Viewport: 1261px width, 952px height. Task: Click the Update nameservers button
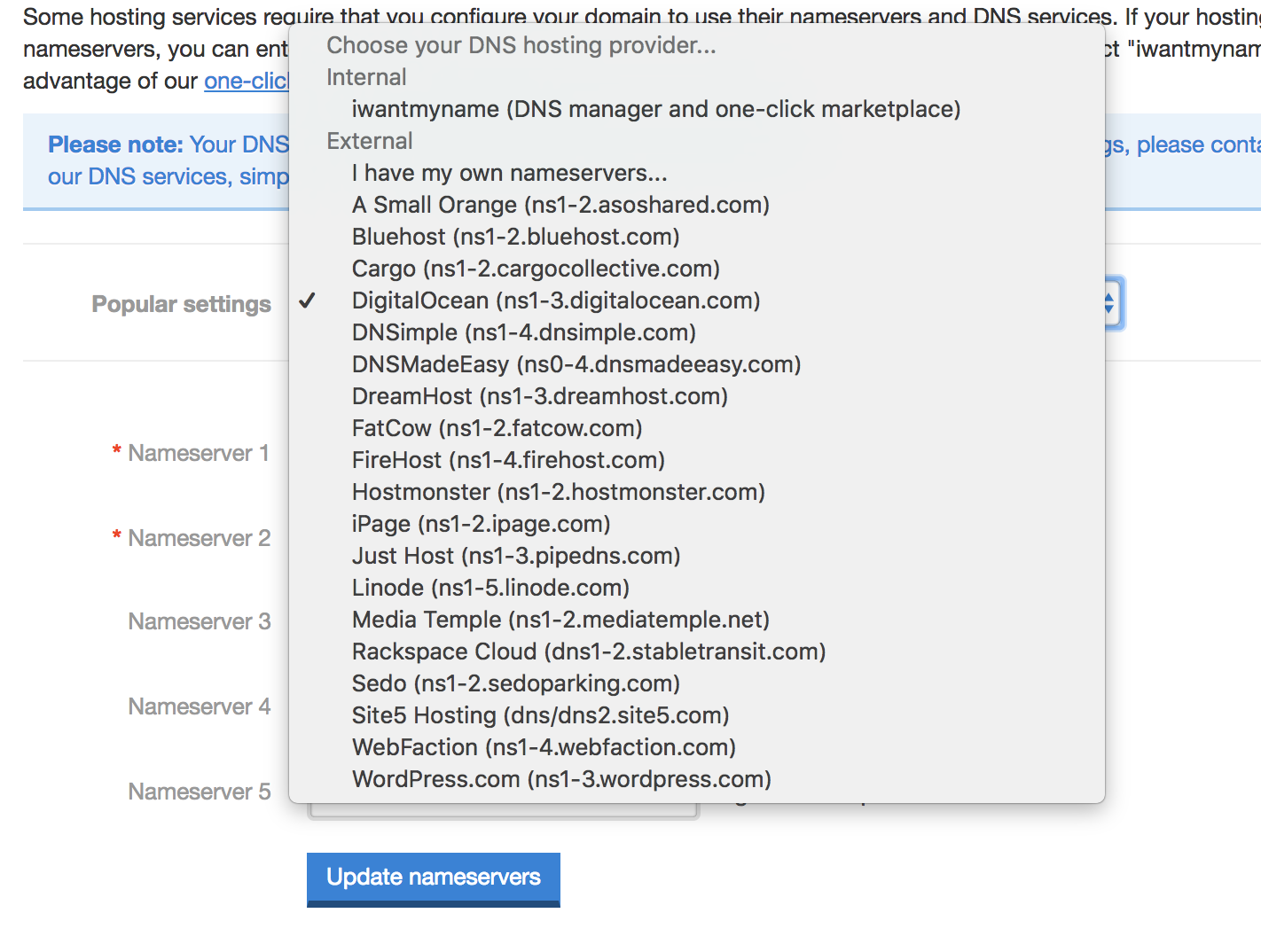(434, 878)
